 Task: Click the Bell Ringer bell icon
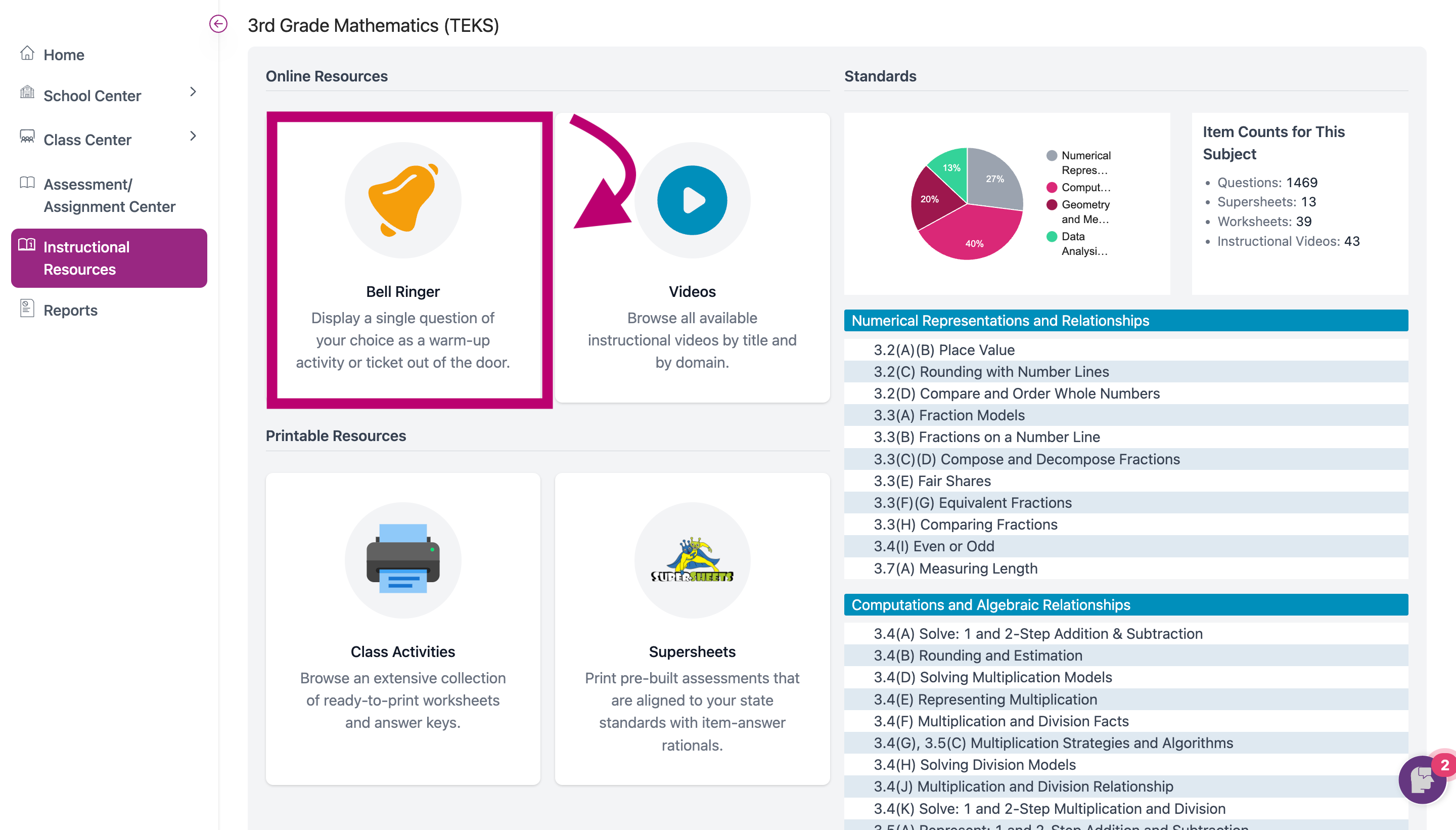pos(403,200)
